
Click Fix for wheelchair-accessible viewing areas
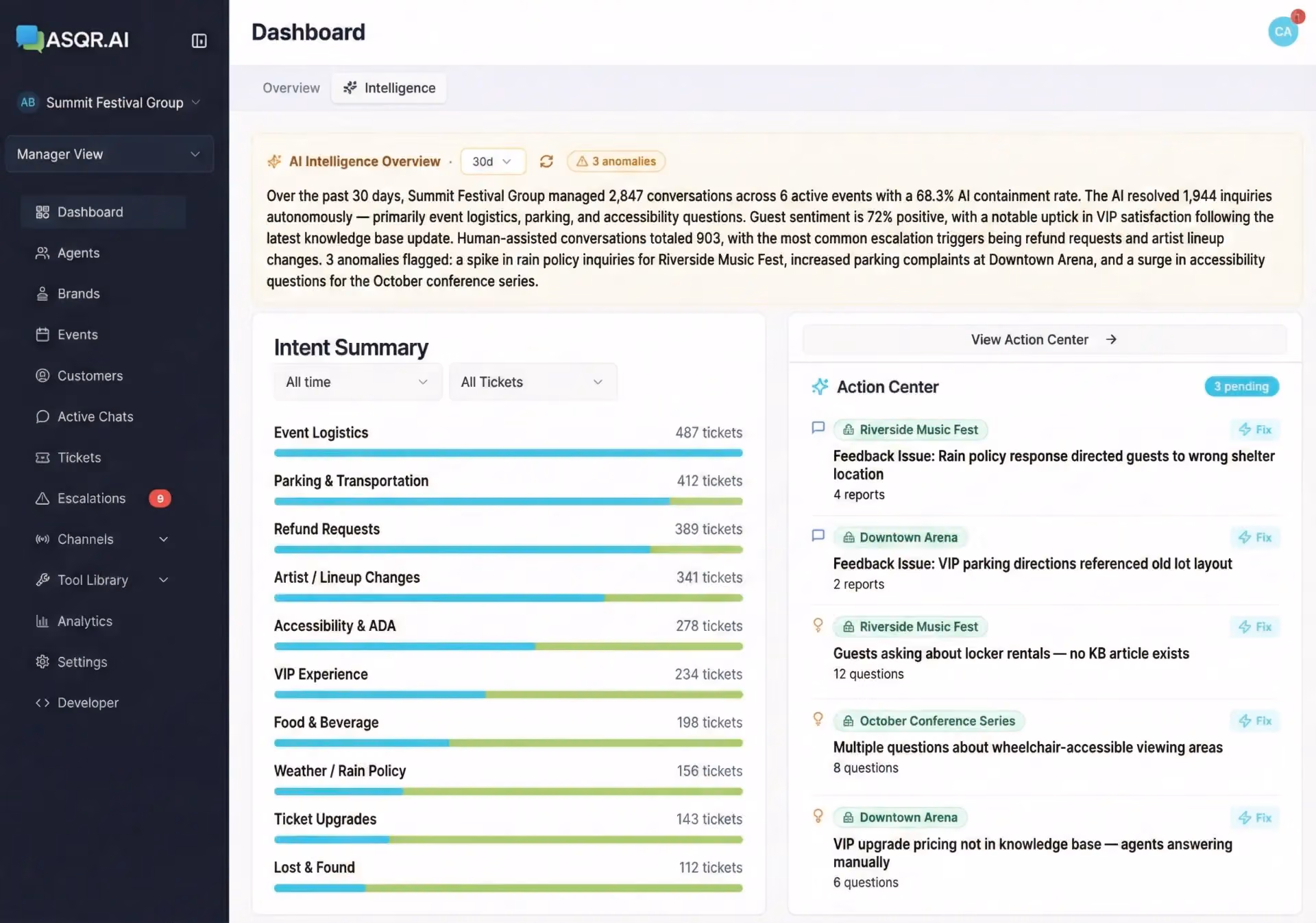(x=1255, y=721)
